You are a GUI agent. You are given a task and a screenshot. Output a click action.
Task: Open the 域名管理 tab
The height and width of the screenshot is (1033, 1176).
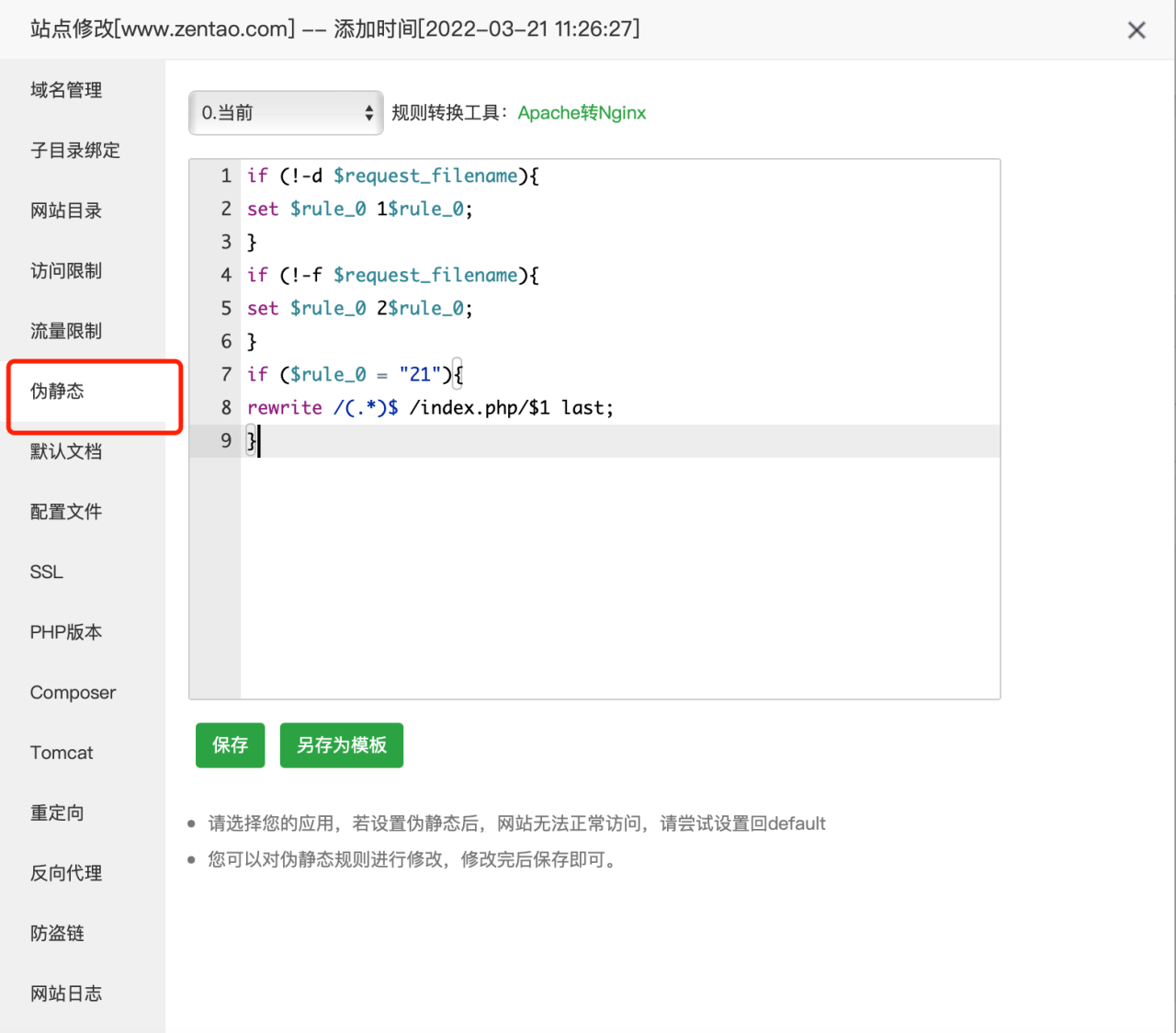[x=66, y=90]
